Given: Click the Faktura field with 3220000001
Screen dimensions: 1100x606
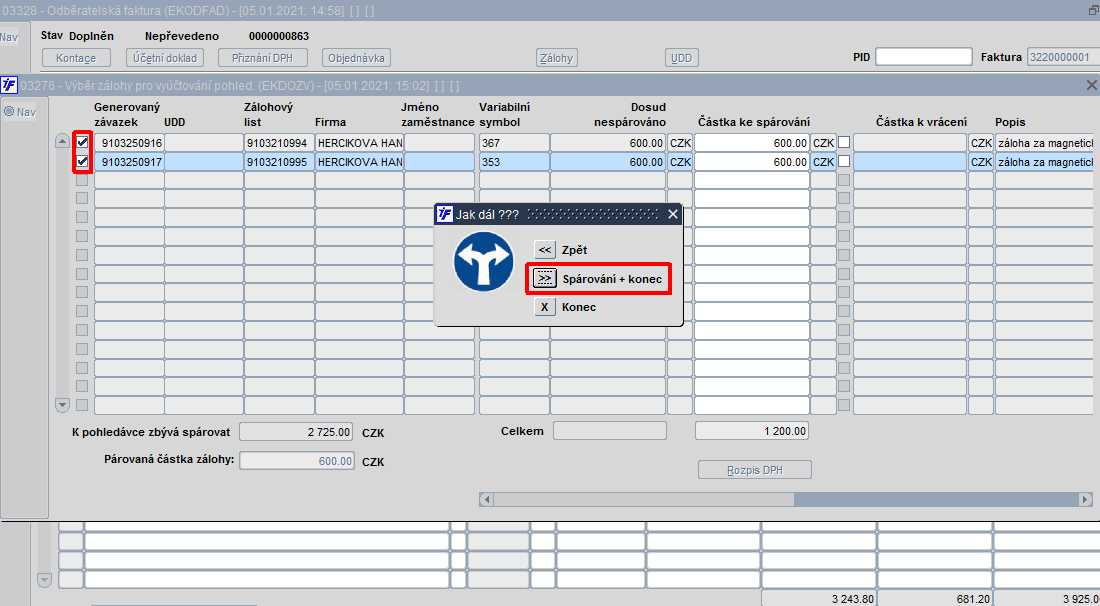Looking at the screenshot, I should [1063, 57].
